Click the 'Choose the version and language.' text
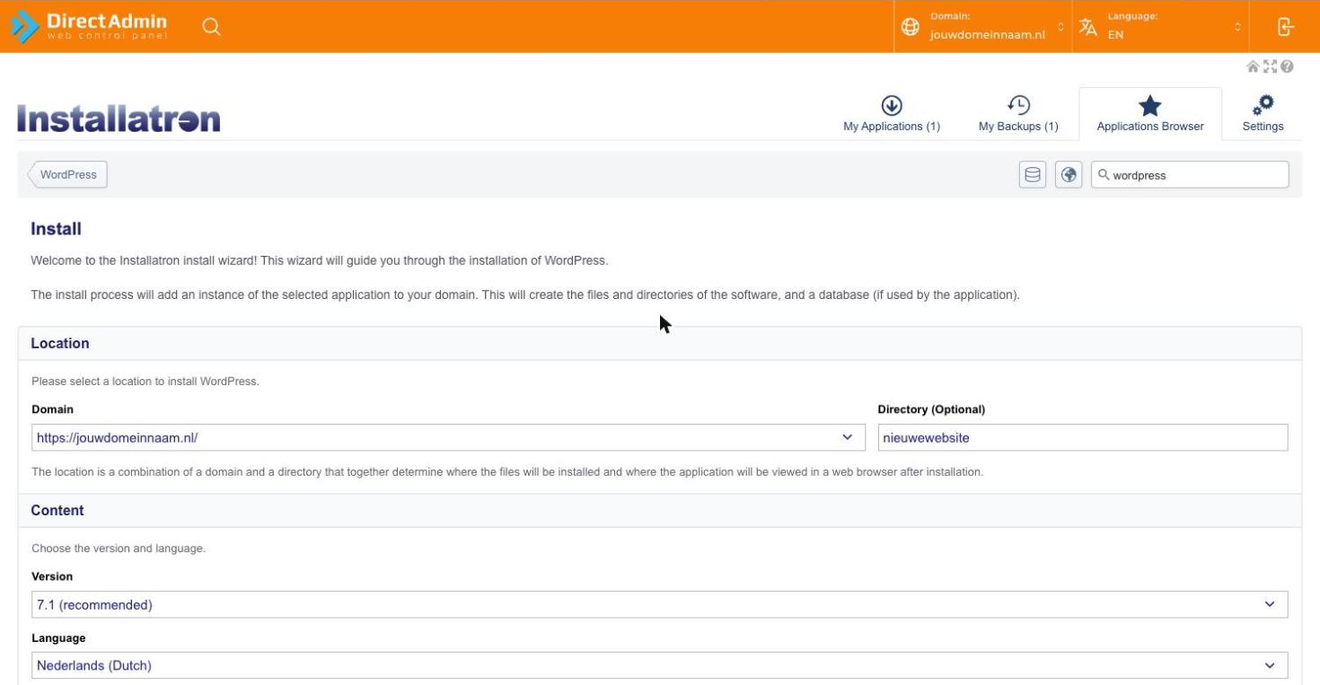 click(118, 549)
